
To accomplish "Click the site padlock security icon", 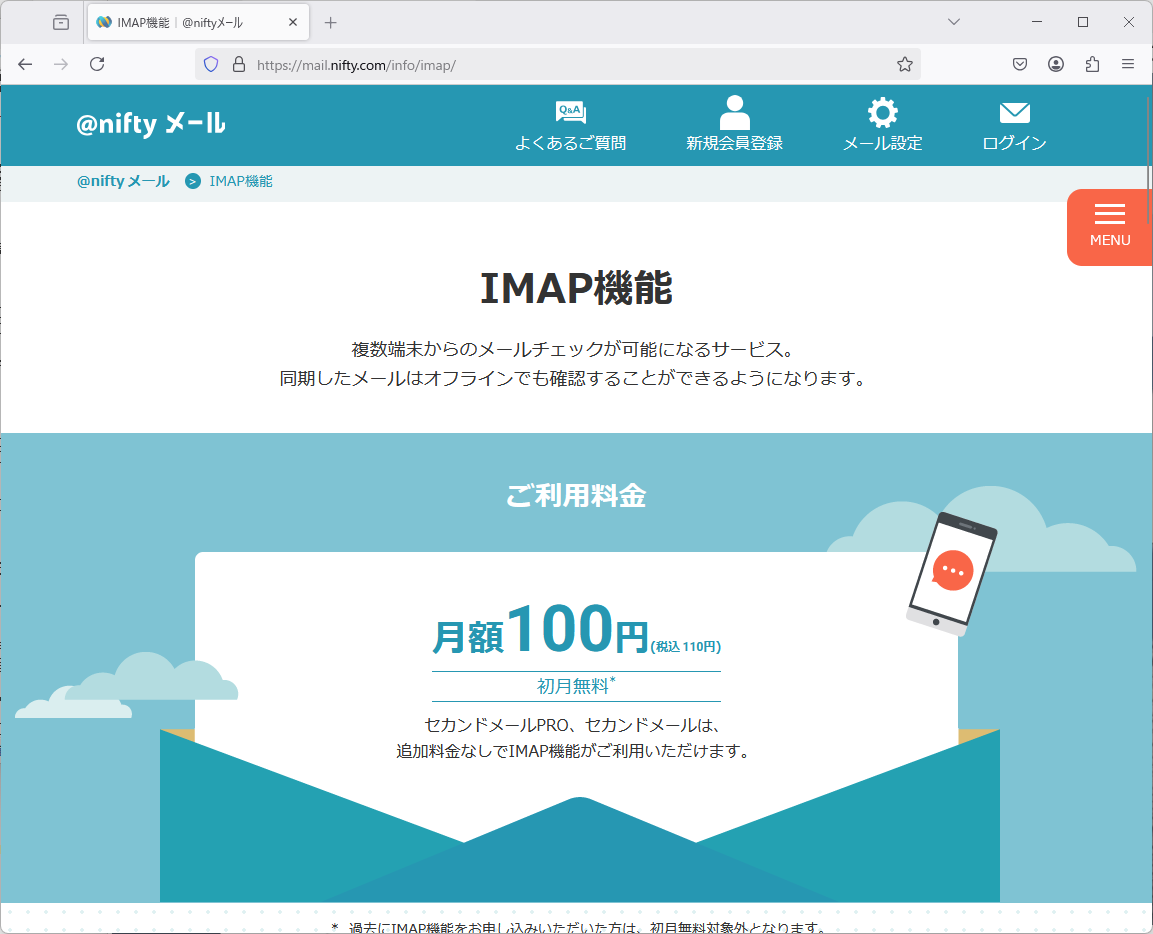I will pyautogui.click(x=238, y=64).
